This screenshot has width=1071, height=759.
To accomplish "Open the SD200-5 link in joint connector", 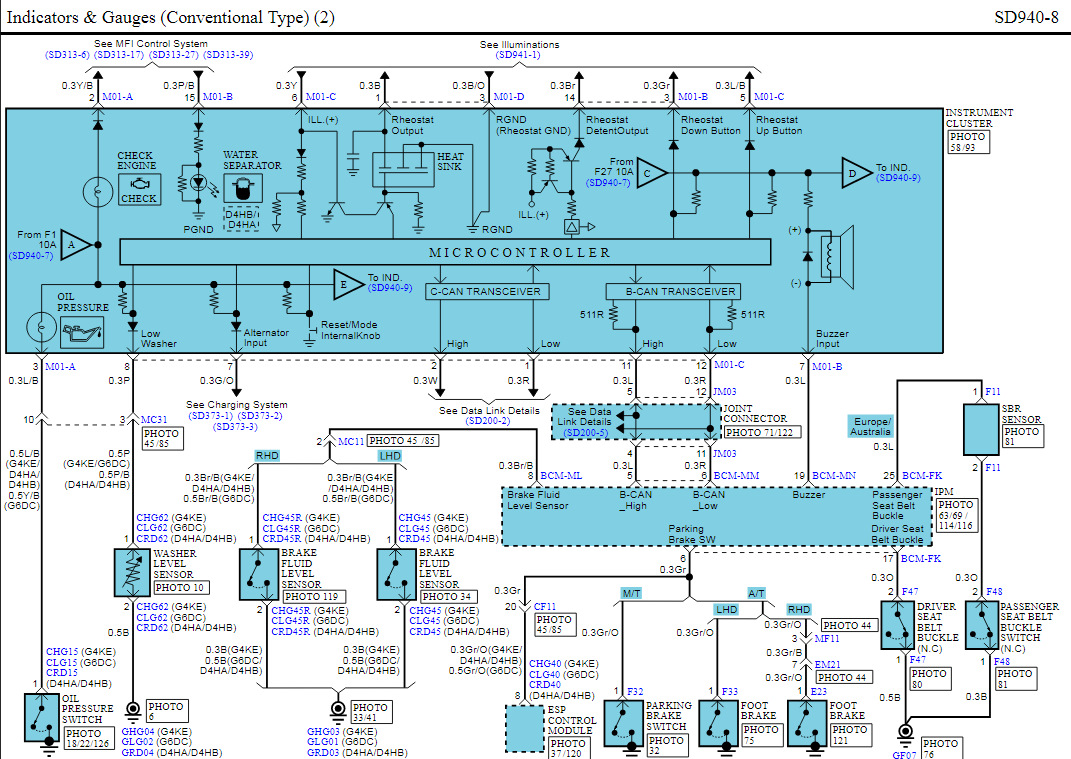I will 586,432.
